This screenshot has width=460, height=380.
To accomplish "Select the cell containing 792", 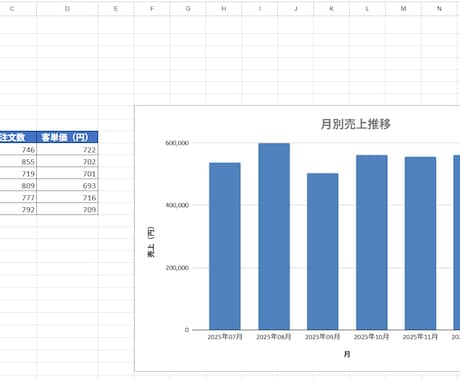I will pos(18,209).
